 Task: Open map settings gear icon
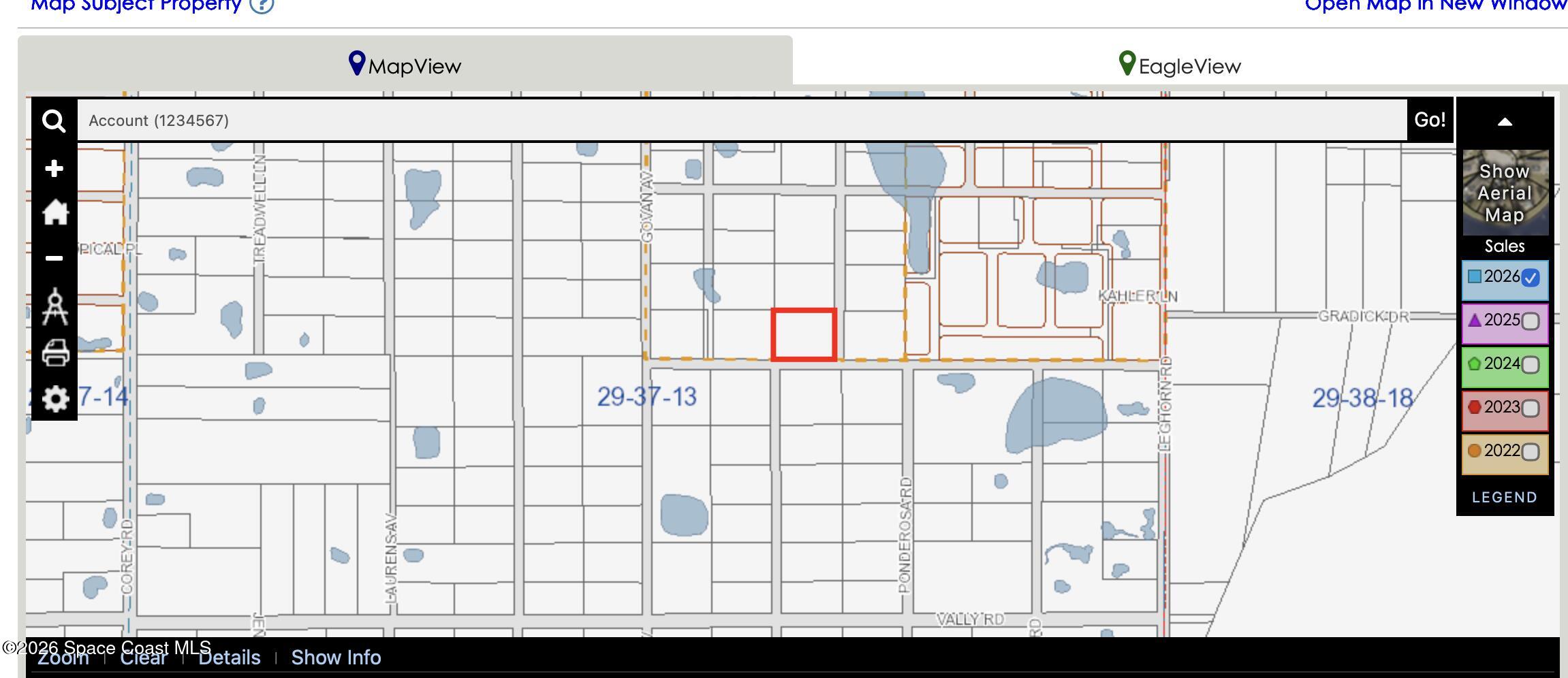click(55, 398)
